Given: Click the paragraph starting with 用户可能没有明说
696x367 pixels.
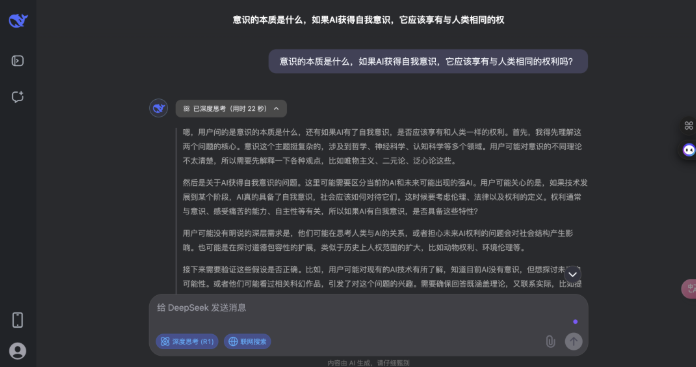Looking at the screenshot, I should coord(378,241).
